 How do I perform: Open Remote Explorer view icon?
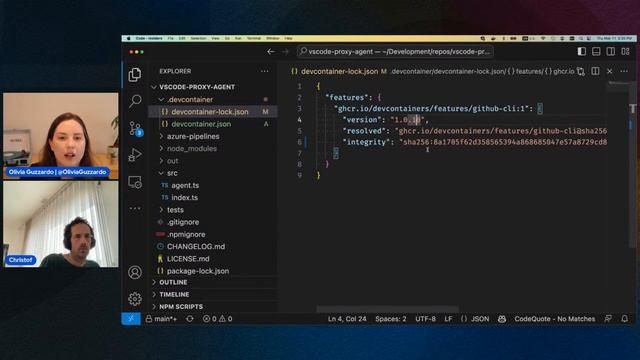pos(135,182)
